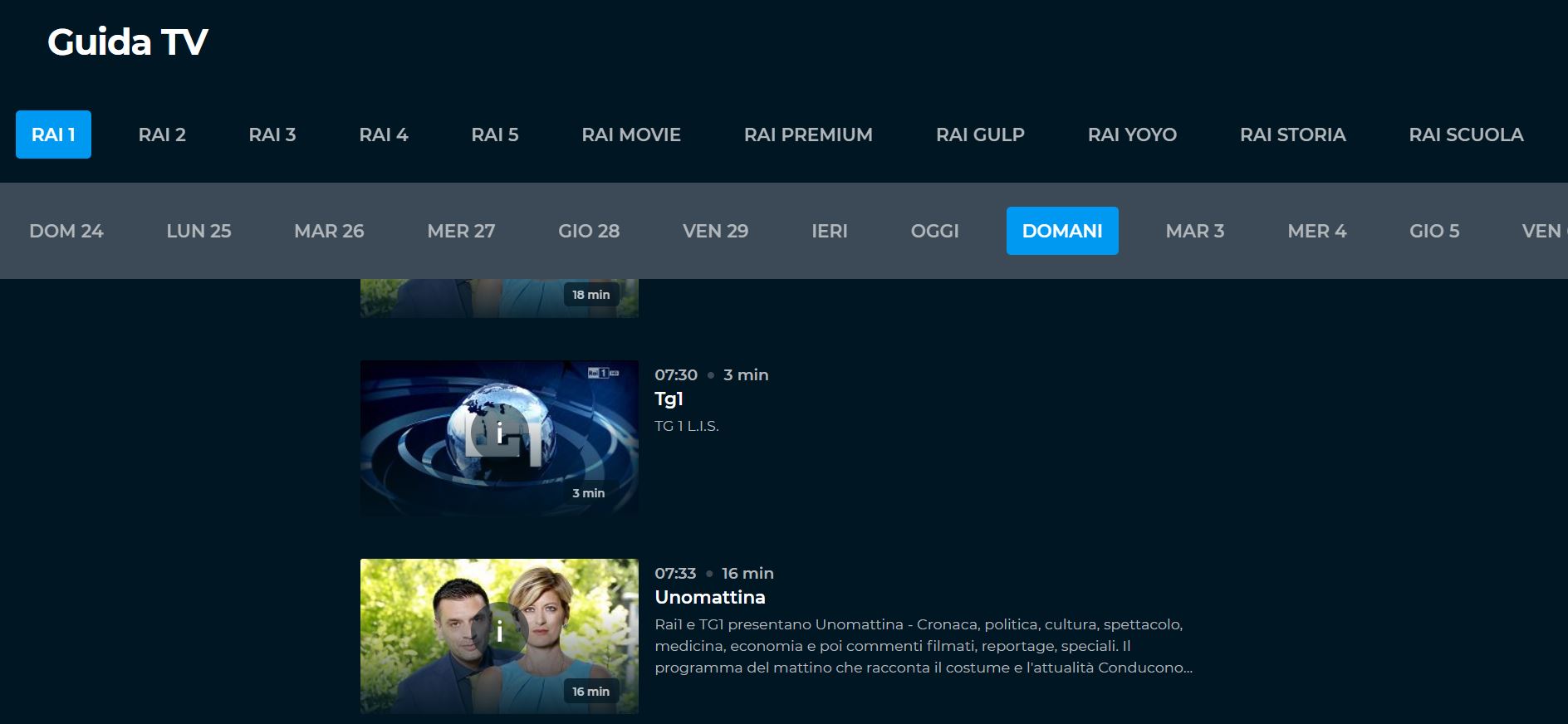Open the RAI SCUOLA channel guide

1466,135
